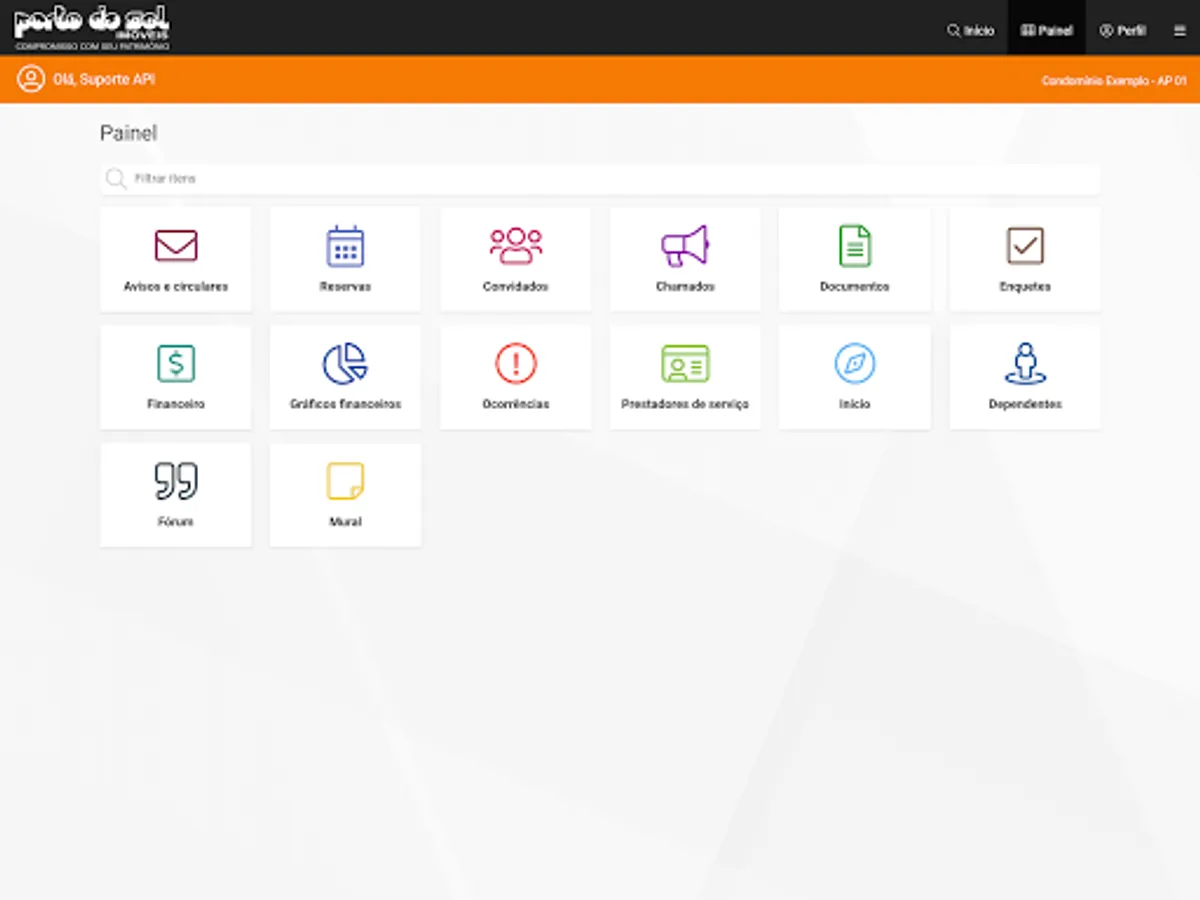The height and width of the screenshot is (900, 1200).
Task: Open the Reservas calendar icon
Action: coord(345,245)
